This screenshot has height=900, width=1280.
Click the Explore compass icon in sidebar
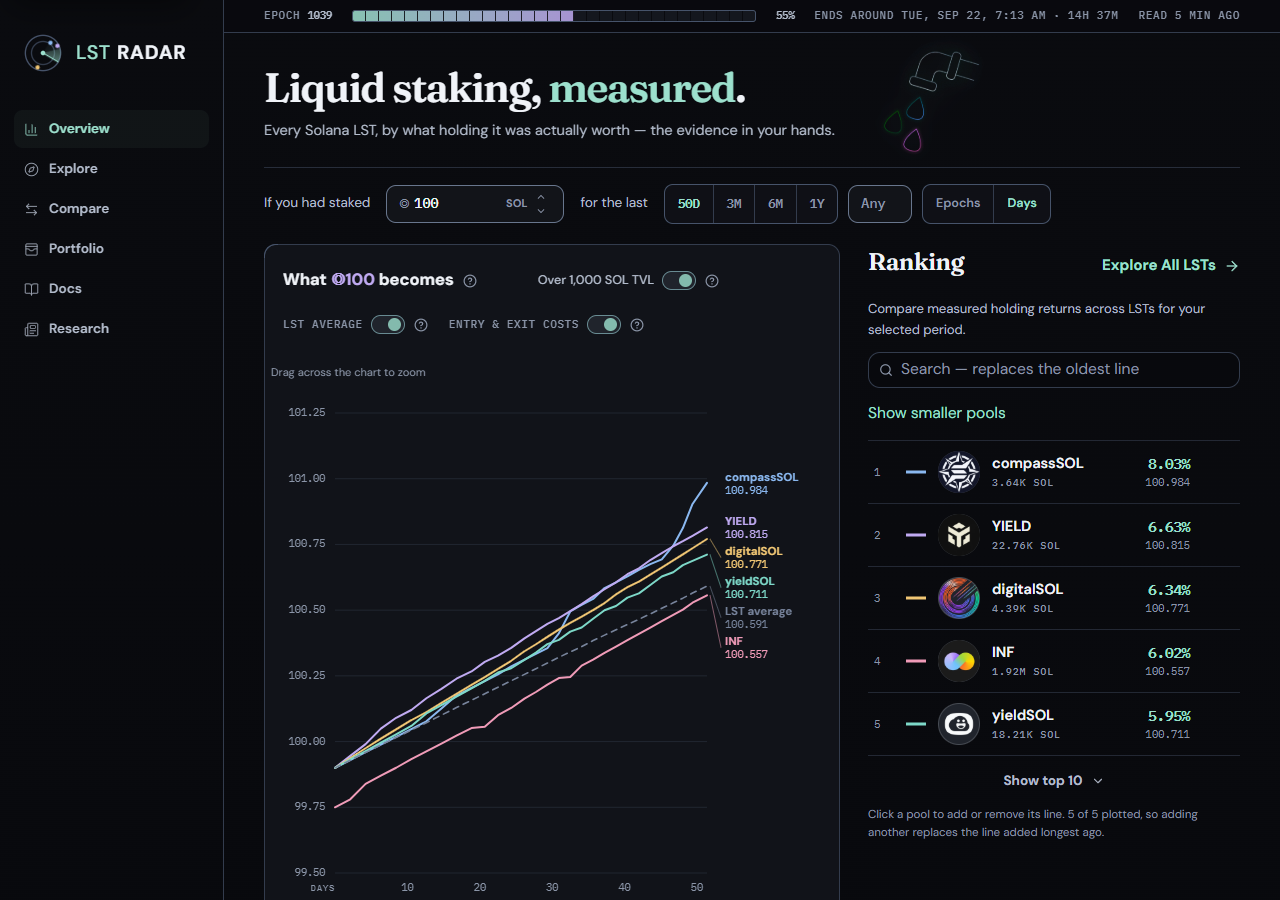31,169
